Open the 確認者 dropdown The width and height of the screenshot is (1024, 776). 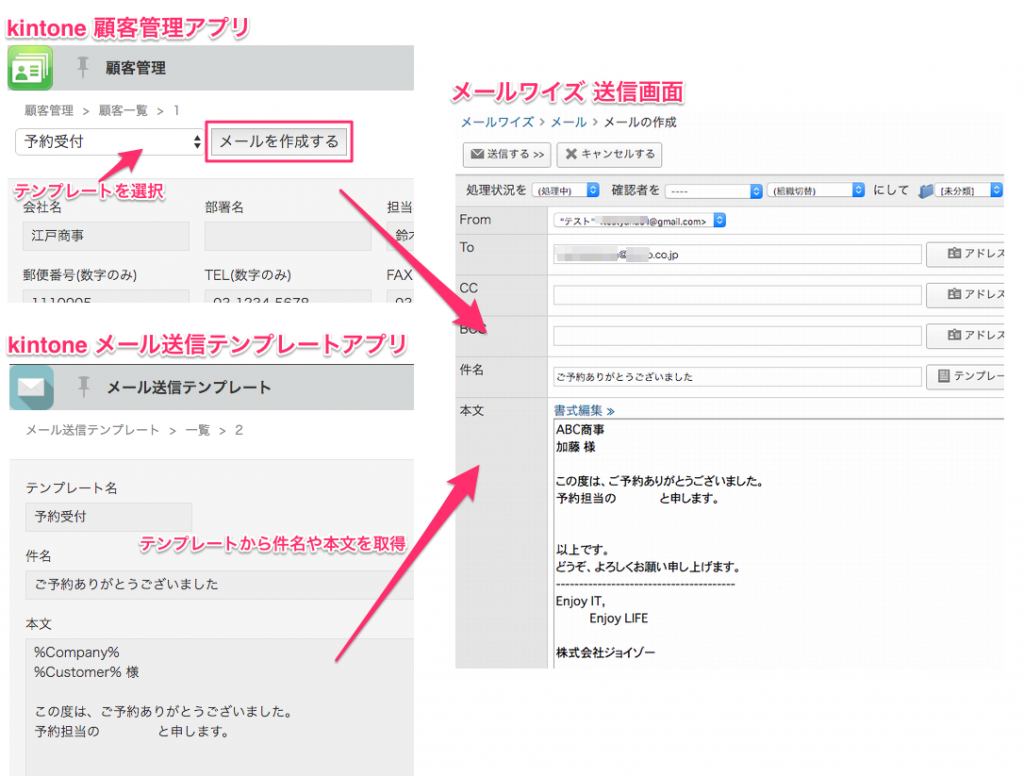(714, 191)
